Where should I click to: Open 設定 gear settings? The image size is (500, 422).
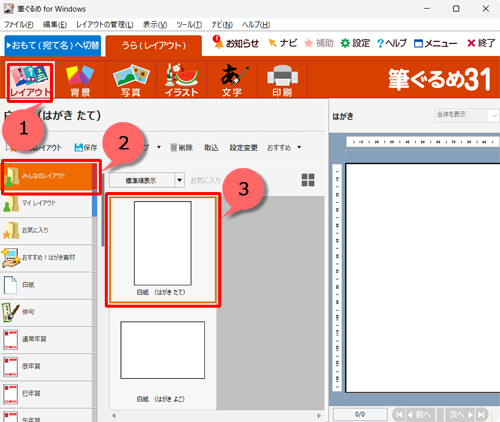pyautogui.click(x=355, y=43)
